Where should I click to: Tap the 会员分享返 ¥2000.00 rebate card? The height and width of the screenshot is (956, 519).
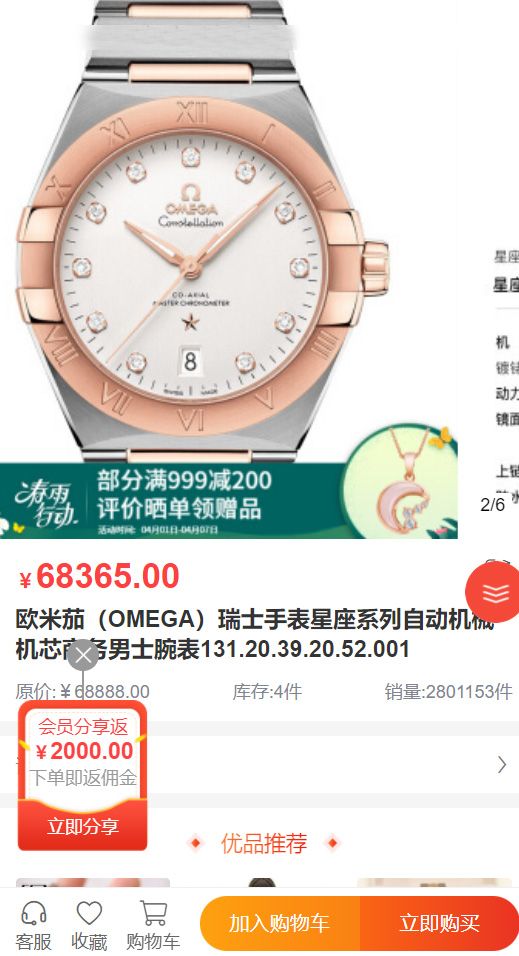[x=83, y=752]
